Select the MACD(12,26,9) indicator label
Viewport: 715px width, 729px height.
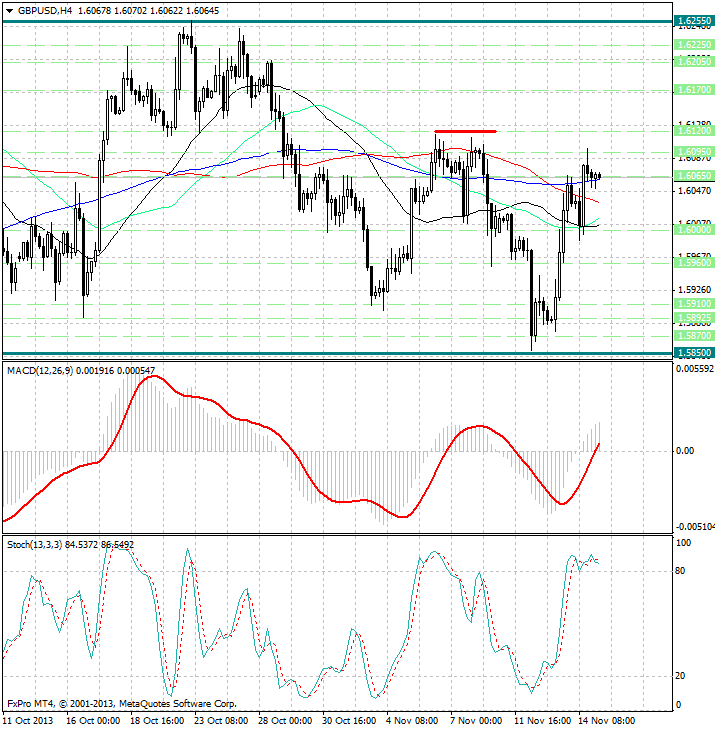[x=40, y=371]
